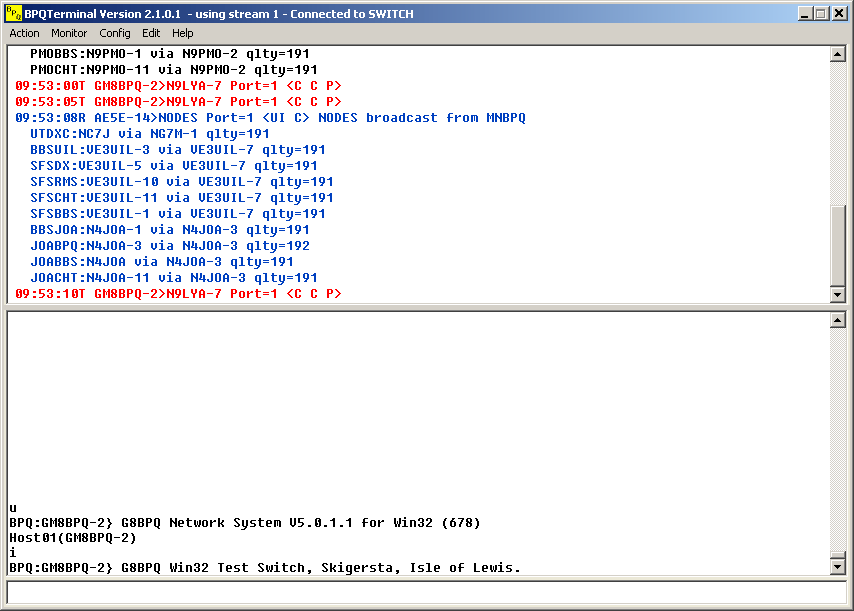Image resolution: width=854 pixels, height=611 pixels.
Task: Click the Host01(GM8BPQ-2) output line
Action: 72,538
